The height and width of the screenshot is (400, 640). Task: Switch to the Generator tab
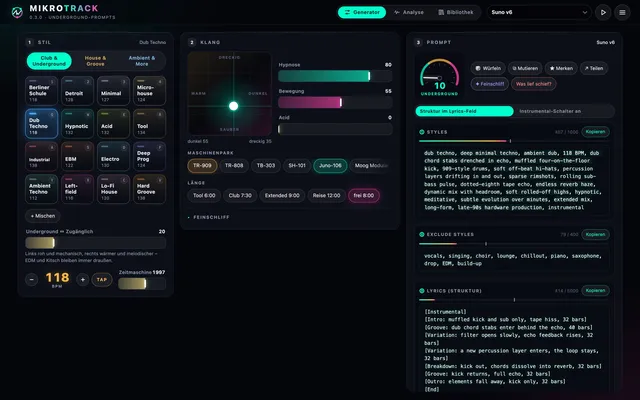[362, 12]
